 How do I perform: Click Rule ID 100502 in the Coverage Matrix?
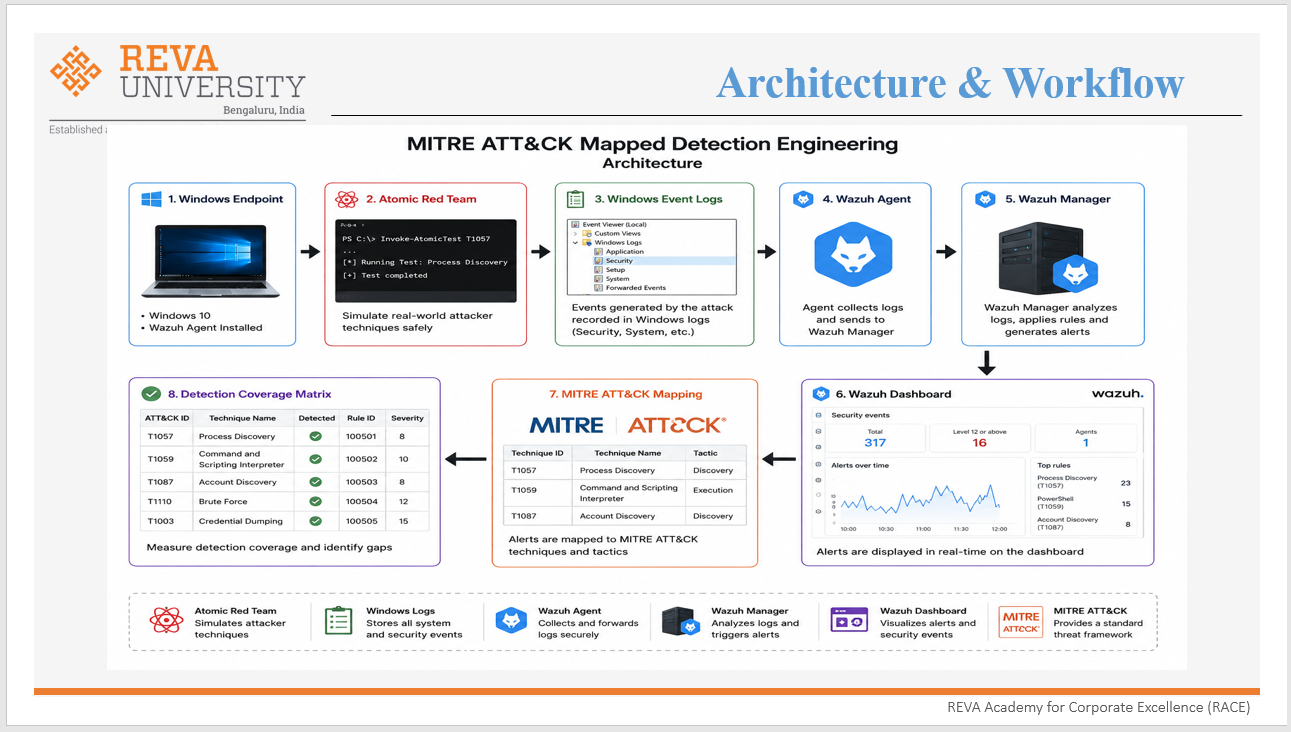tap(361, 459)
